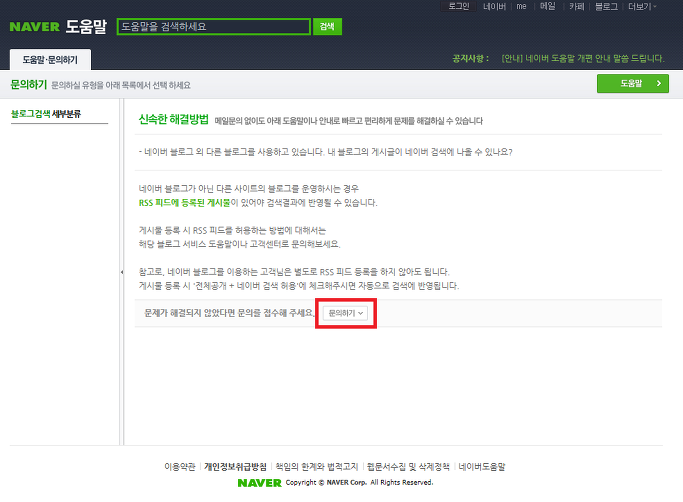Open the collection and deletion policy footer link
The width and height of the screenshot is (683, 502).
pos(408,467)
